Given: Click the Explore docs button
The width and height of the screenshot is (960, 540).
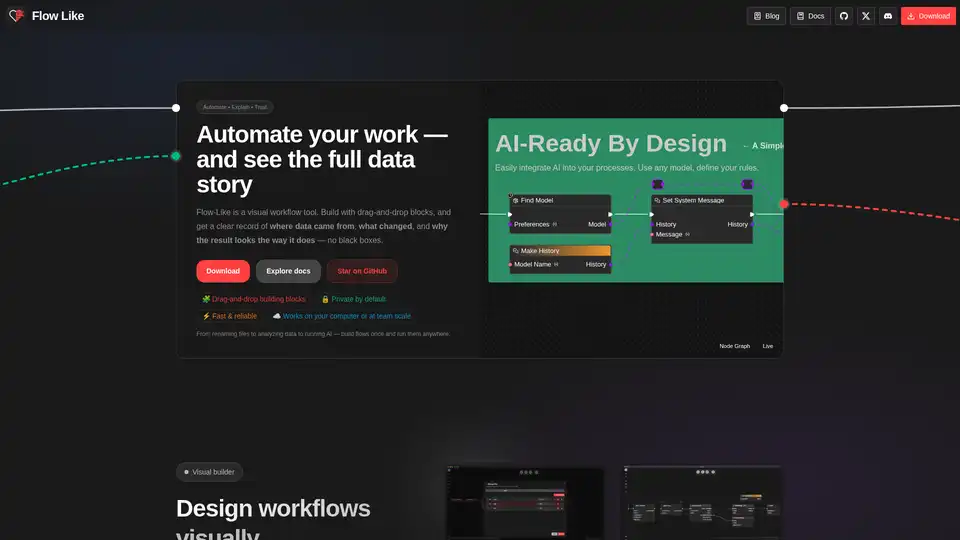Looking at the screenshot, I should coord(288,271).
